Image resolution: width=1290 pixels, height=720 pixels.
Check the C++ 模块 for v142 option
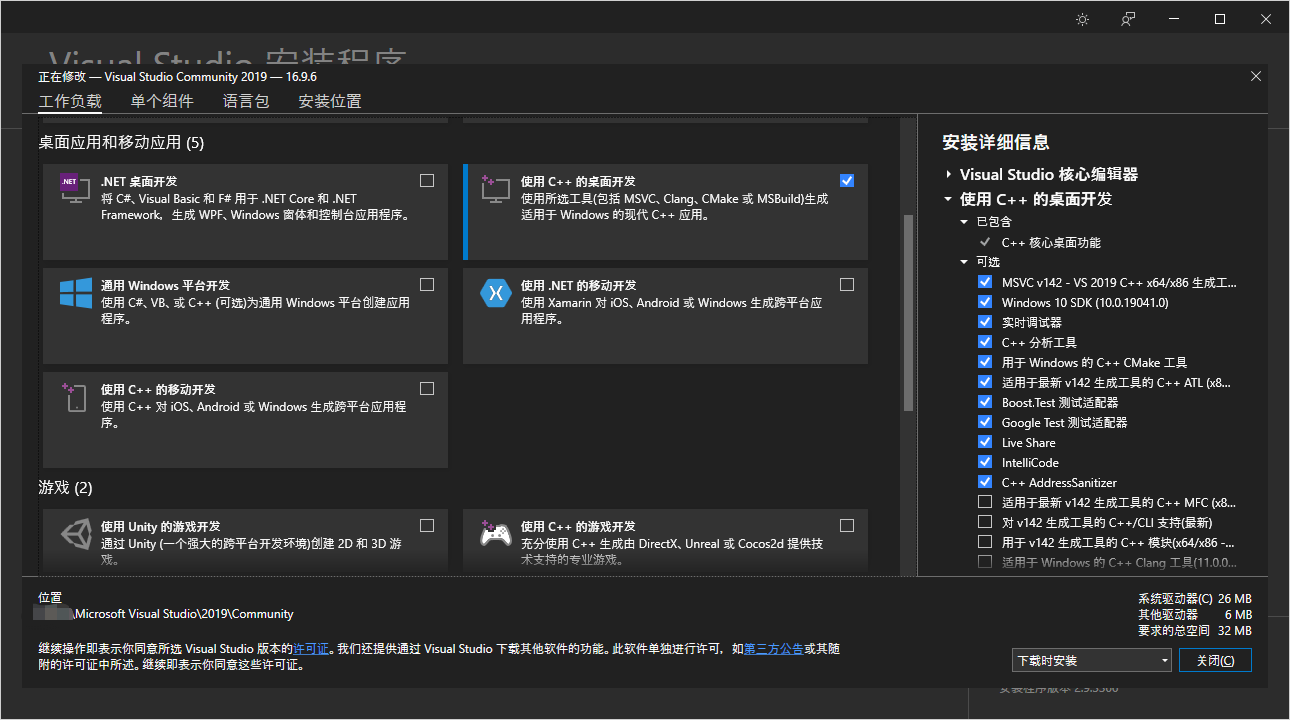point(985,542)
